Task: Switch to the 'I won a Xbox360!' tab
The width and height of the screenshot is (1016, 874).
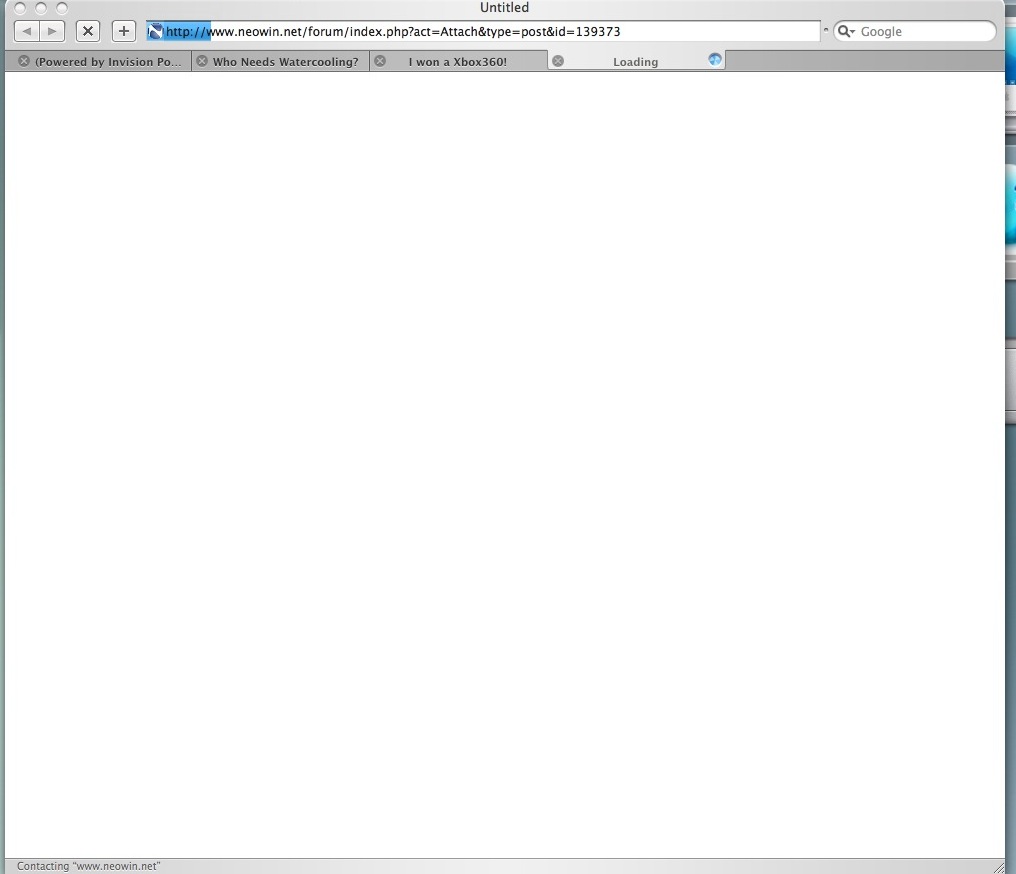Action: click(x=460, y=60)
